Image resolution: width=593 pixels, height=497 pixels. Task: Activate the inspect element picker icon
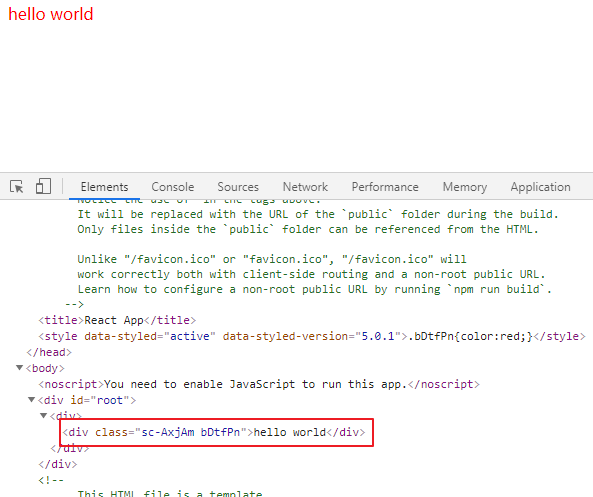pyautogui.click(x=17, y=186)
